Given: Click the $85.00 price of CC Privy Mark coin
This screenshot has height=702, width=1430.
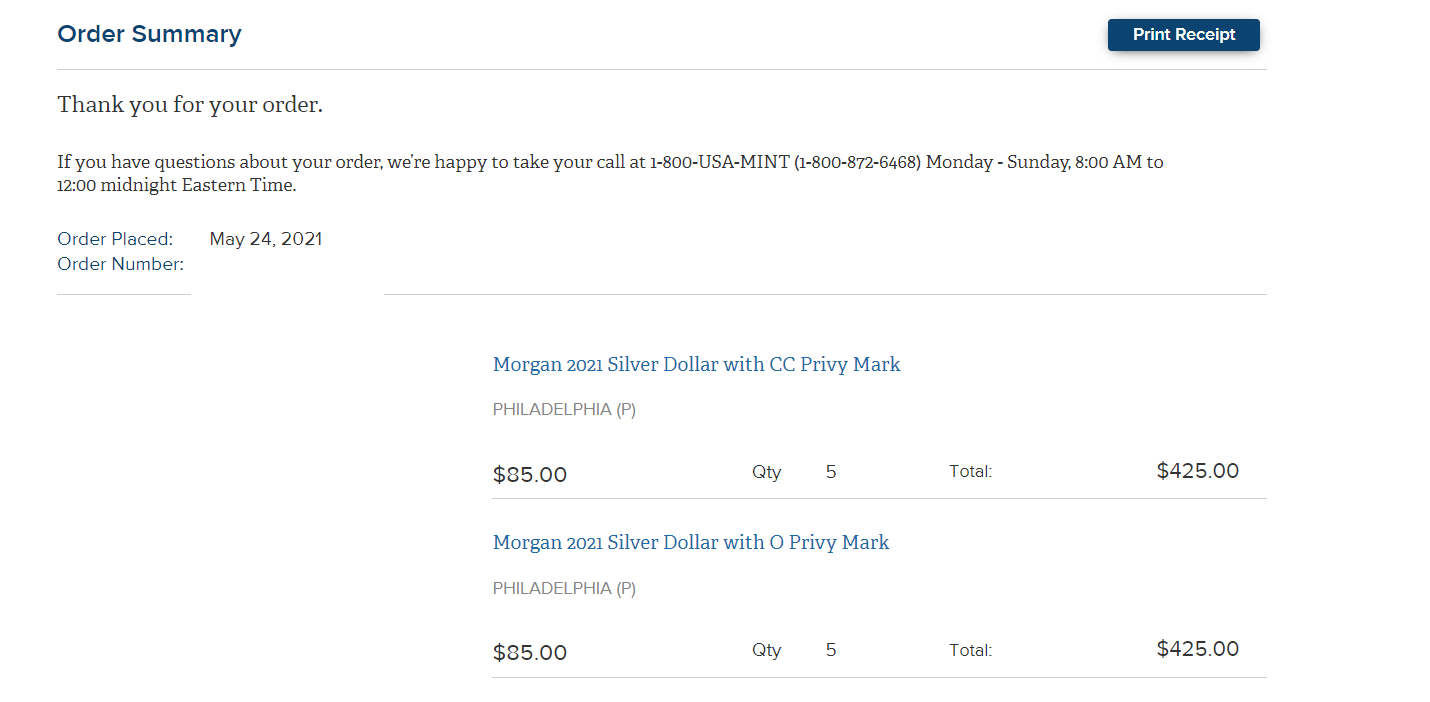Looking at the screenshot, I should (x=530, y=475).
